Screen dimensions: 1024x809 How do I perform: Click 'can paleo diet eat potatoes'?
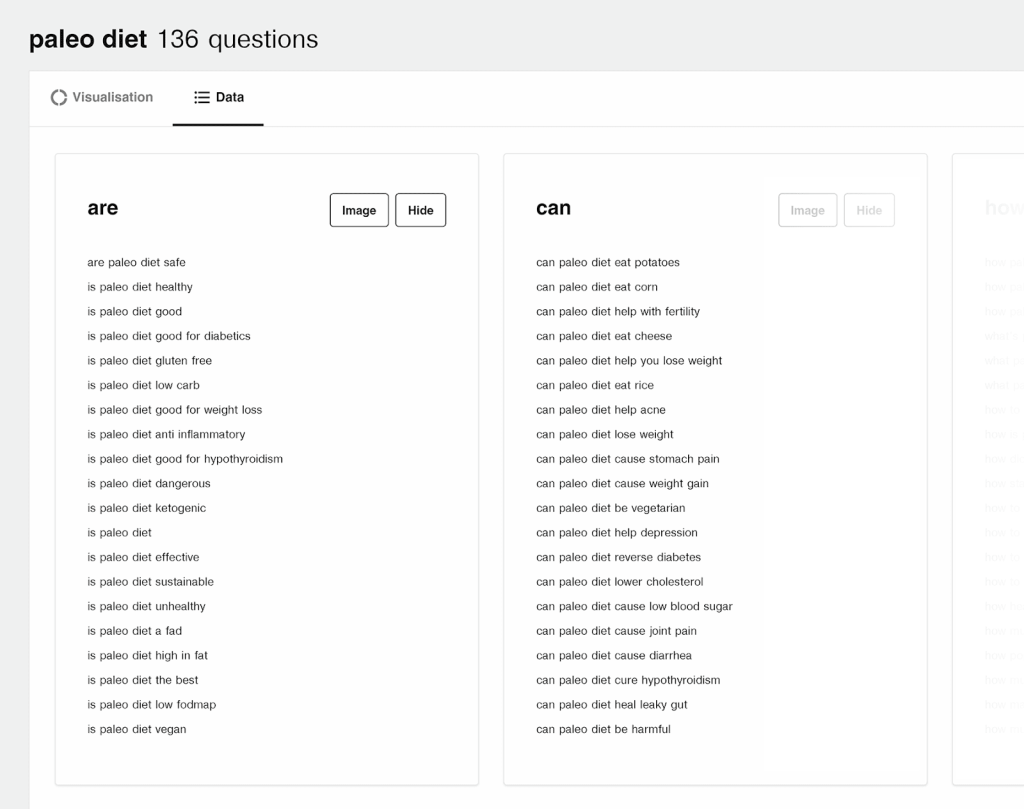coord(607,263)
